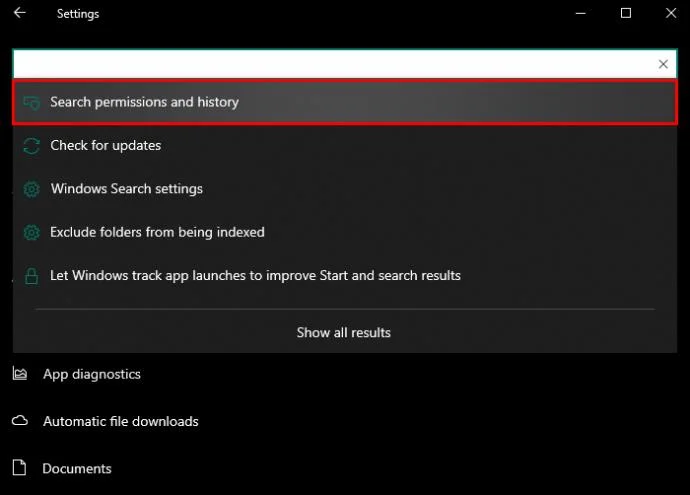Open Windows Search settings result

345,189
